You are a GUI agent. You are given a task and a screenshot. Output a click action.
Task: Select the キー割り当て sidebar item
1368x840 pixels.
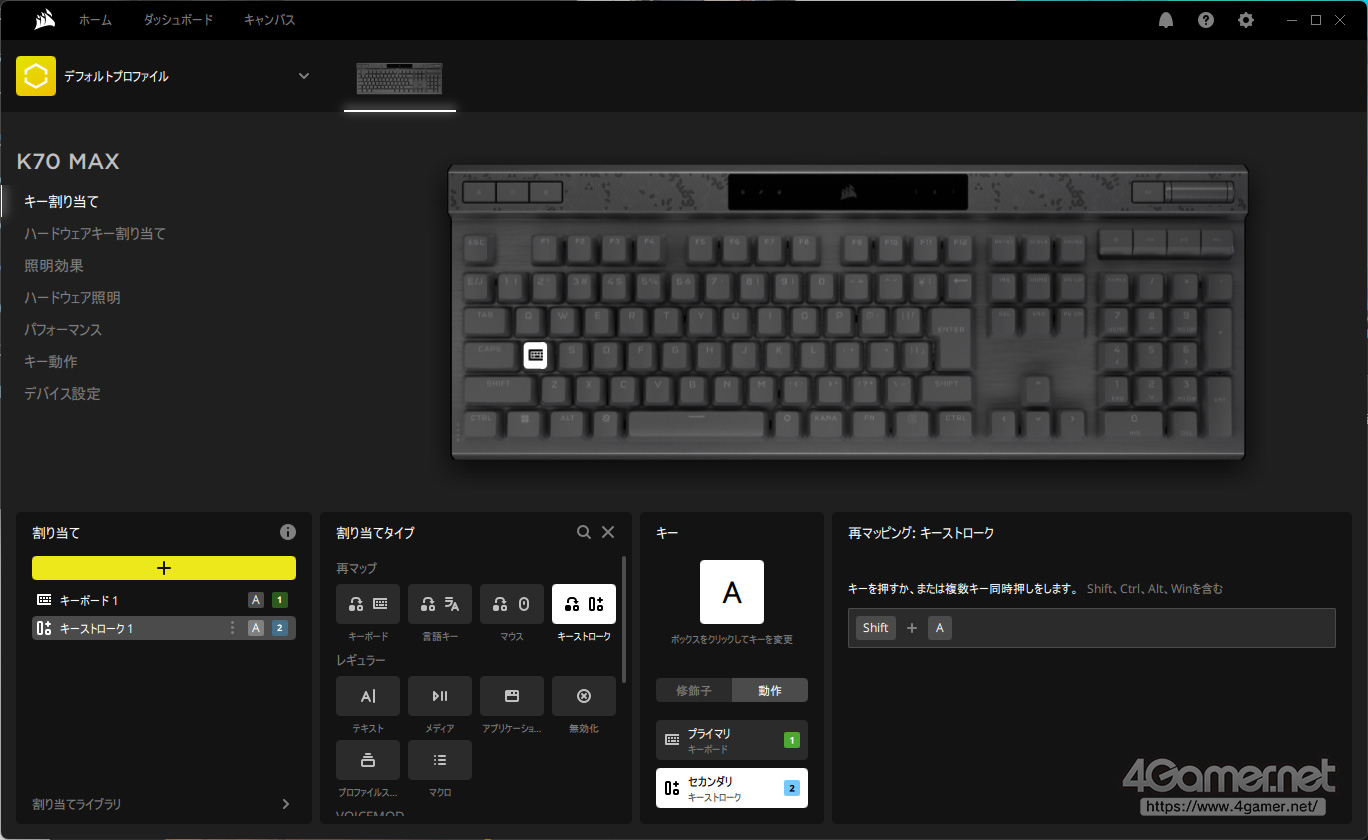[x=62, y=202]
